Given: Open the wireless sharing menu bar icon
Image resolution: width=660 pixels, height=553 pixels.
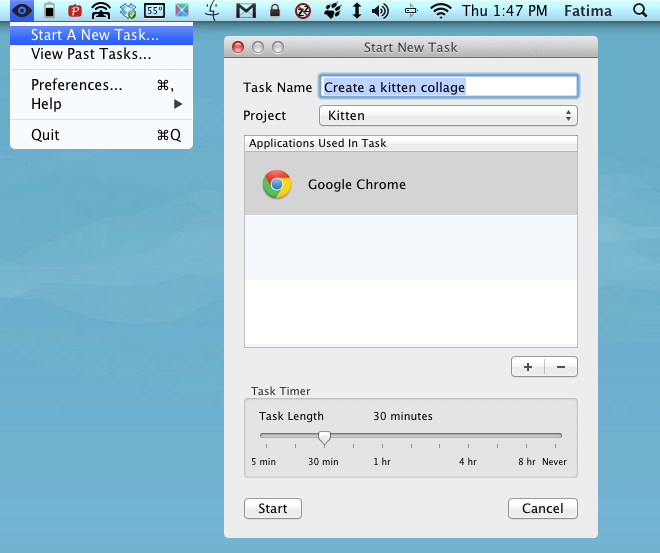Looking at the screenshot, I should pos(101,11).
